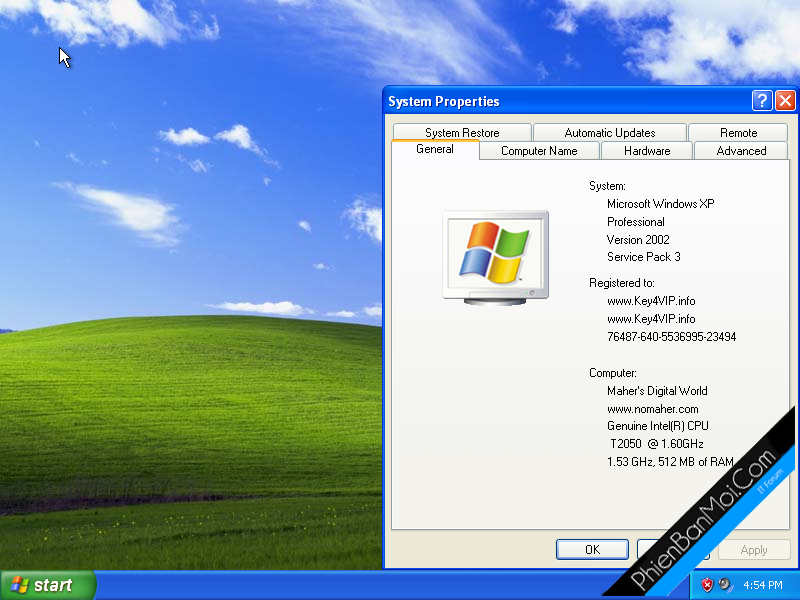Image resolution: width=800 pixels, height=600 pixels.
Task: Click the "Genuine Intel(R) CPU" text
Action: click(658, 426)
